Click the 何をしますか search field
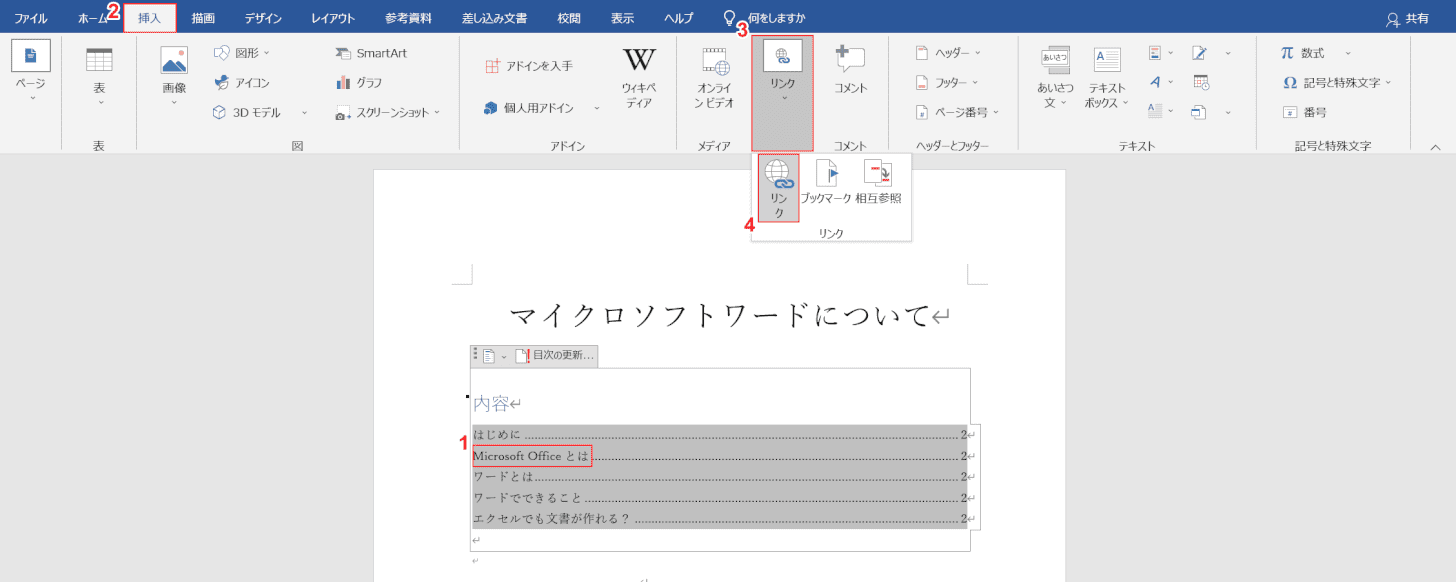 pyautogui.click(x=777, y=18)
